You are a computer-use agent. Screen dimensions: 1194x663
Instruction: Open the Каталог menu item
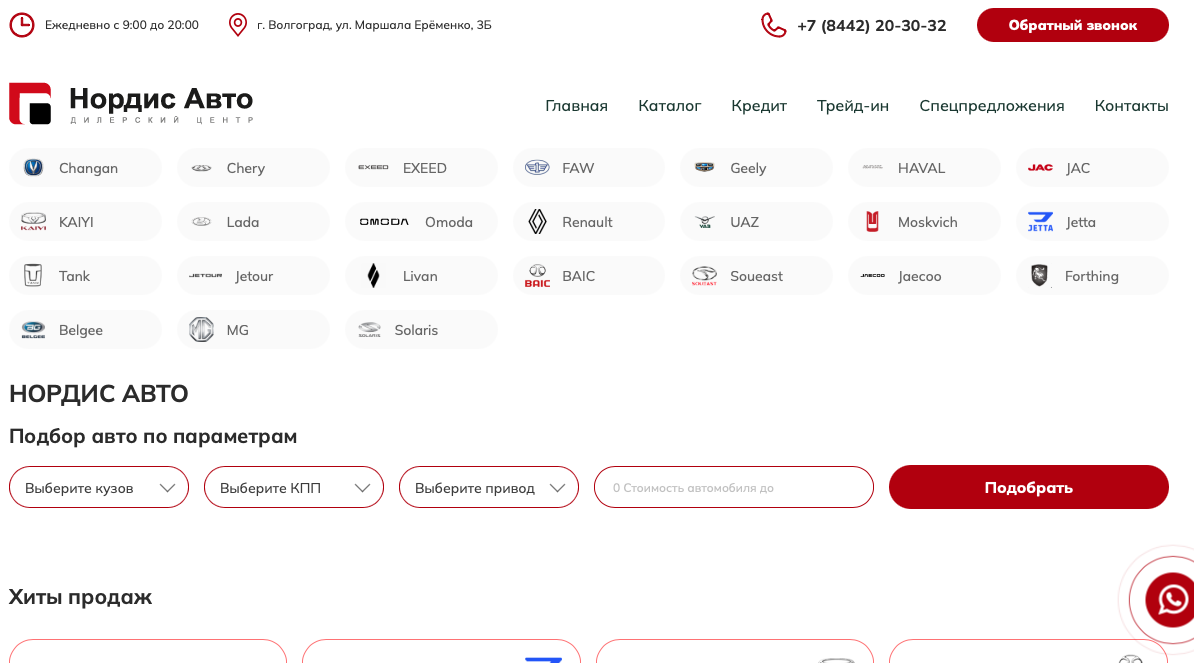click(x=669, y=106)
